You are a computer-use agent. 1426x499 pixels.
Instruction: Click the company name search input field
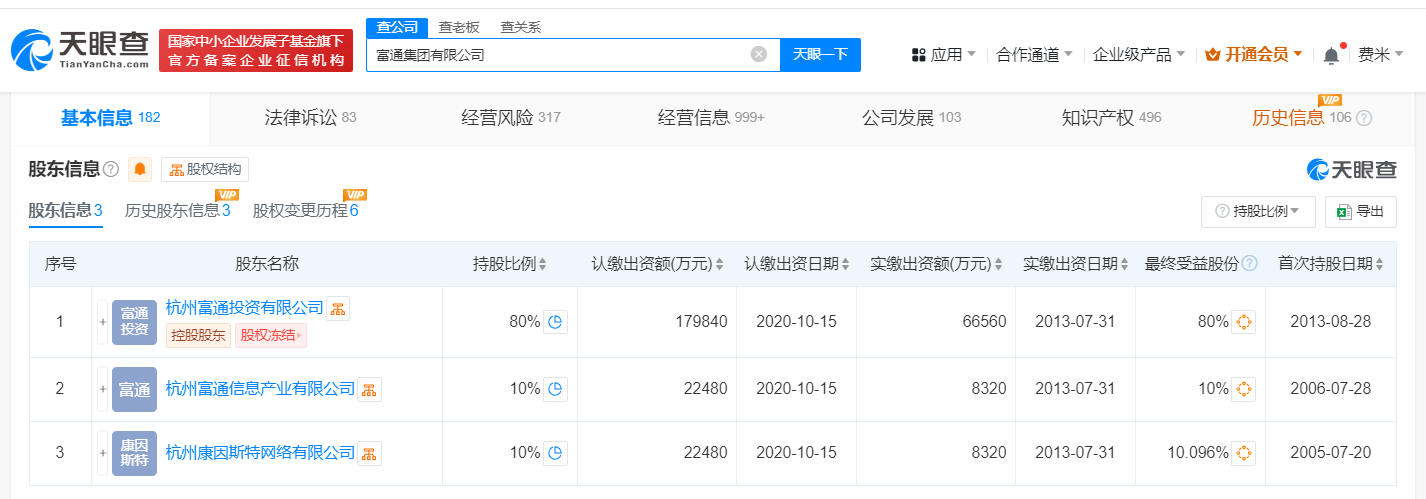(558, 55)
